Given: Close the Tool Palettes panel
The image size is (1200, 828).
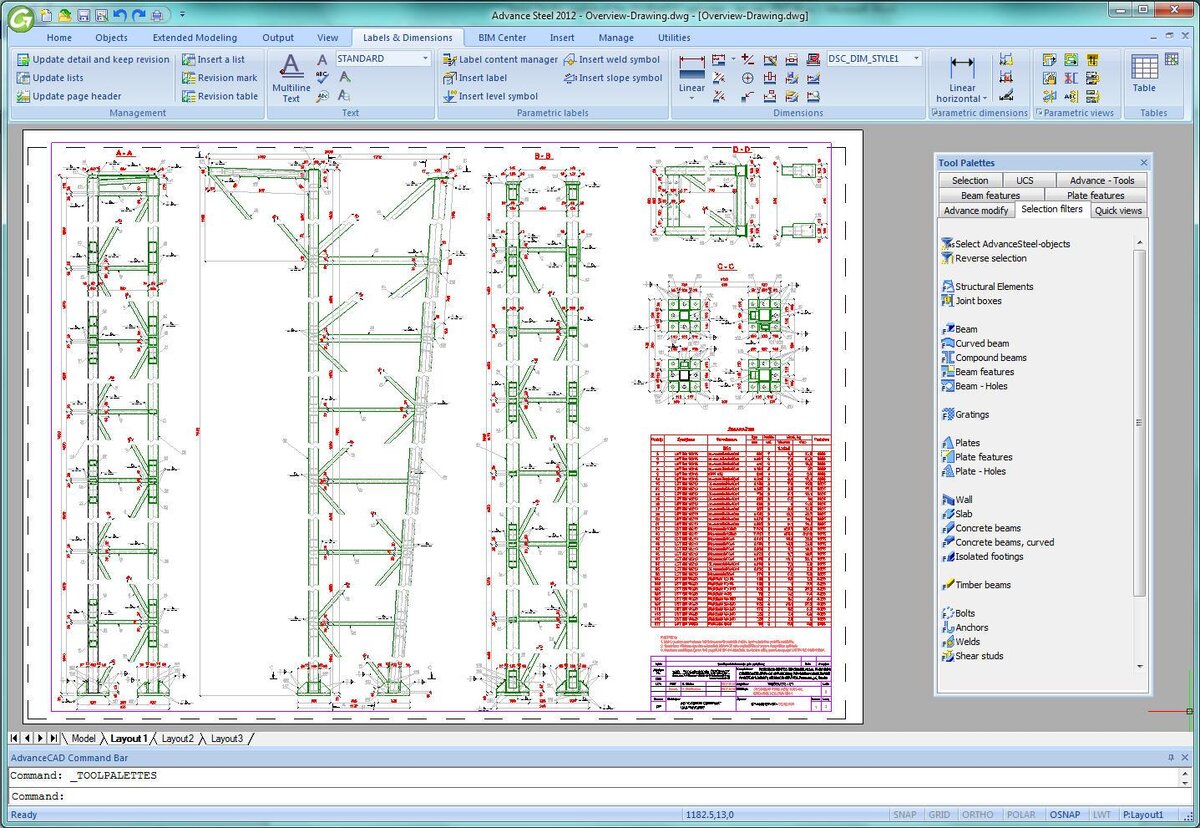Looking at the screenshot, I should [1144, 163].
